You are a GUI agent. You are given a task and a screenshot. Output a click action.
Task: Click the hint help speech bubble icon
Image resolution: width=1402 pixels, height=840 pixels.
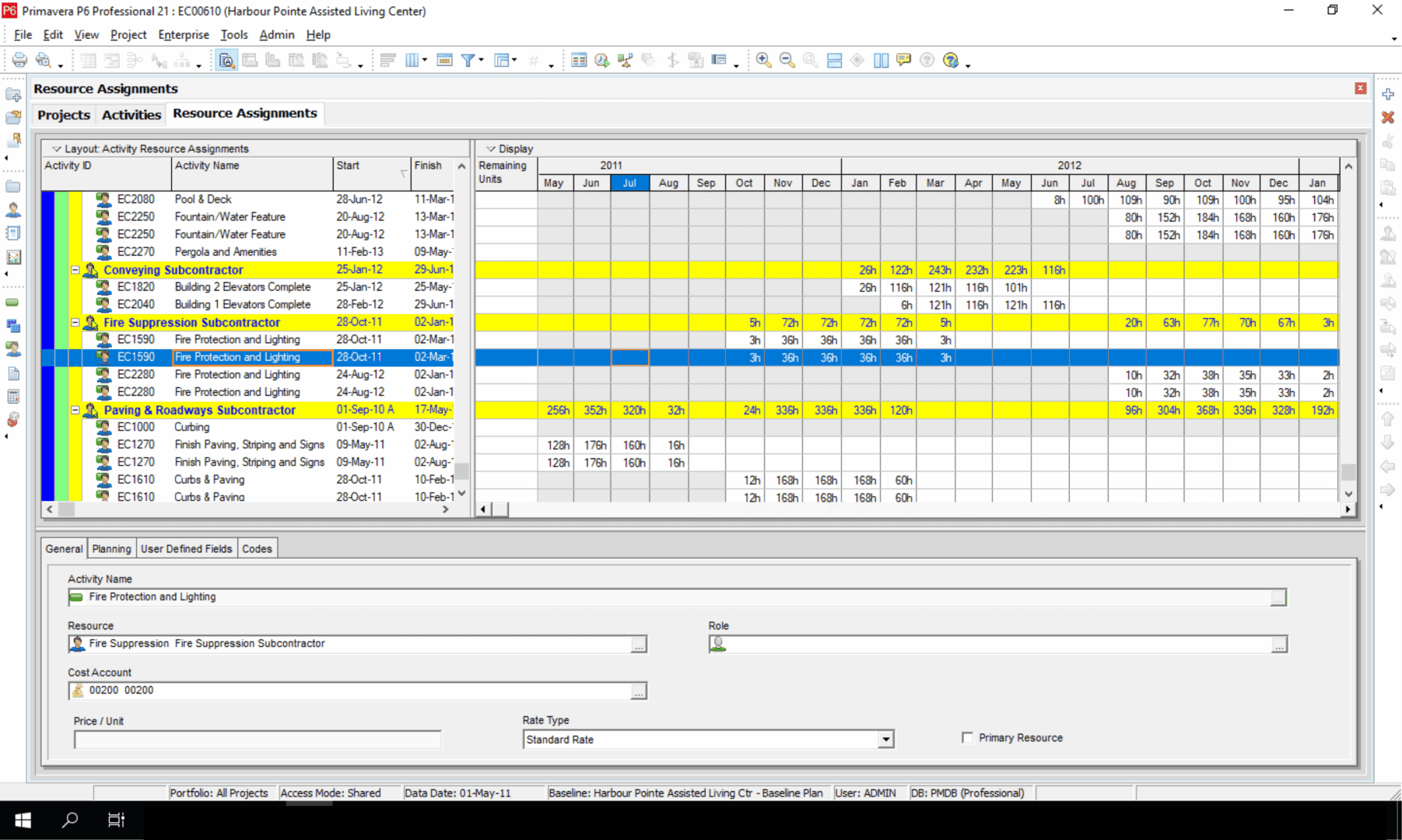point(903,61)
